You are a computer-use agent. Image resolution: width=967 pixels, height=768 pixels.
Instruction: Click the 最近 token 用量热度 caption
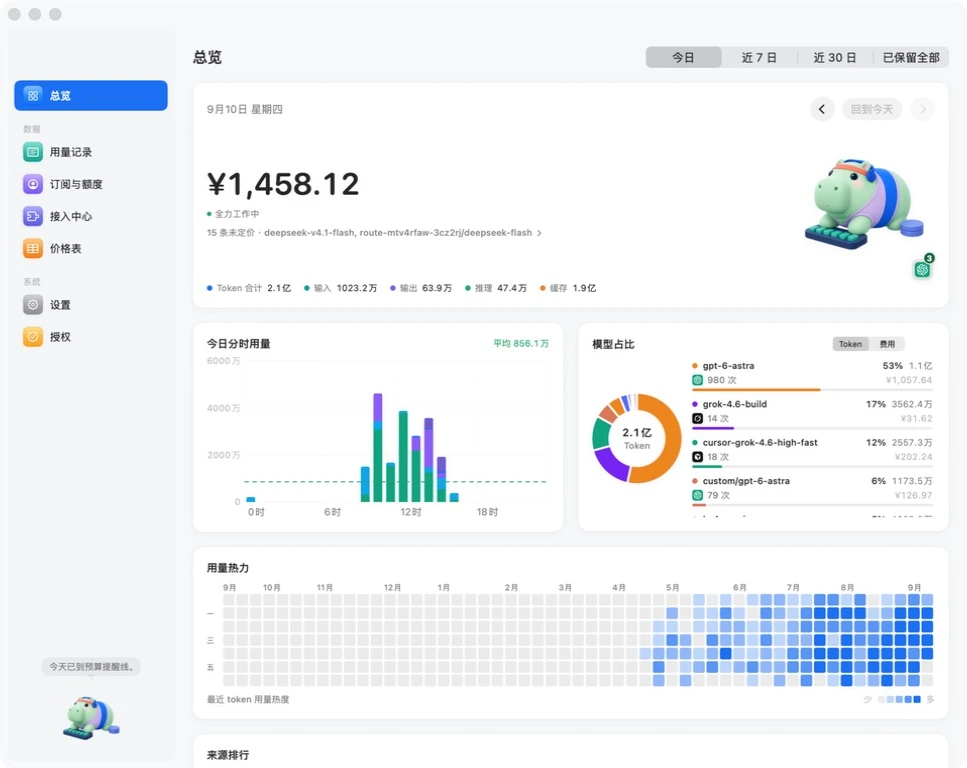[248, 700]
